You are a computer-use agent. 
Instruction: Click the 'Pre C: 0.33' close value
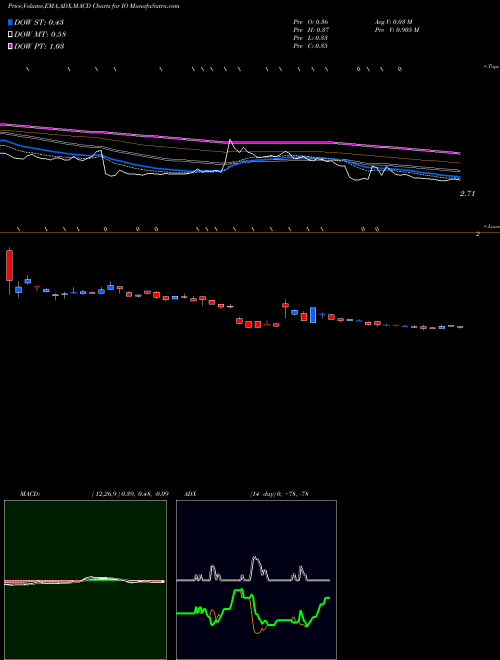pos(311,46)
